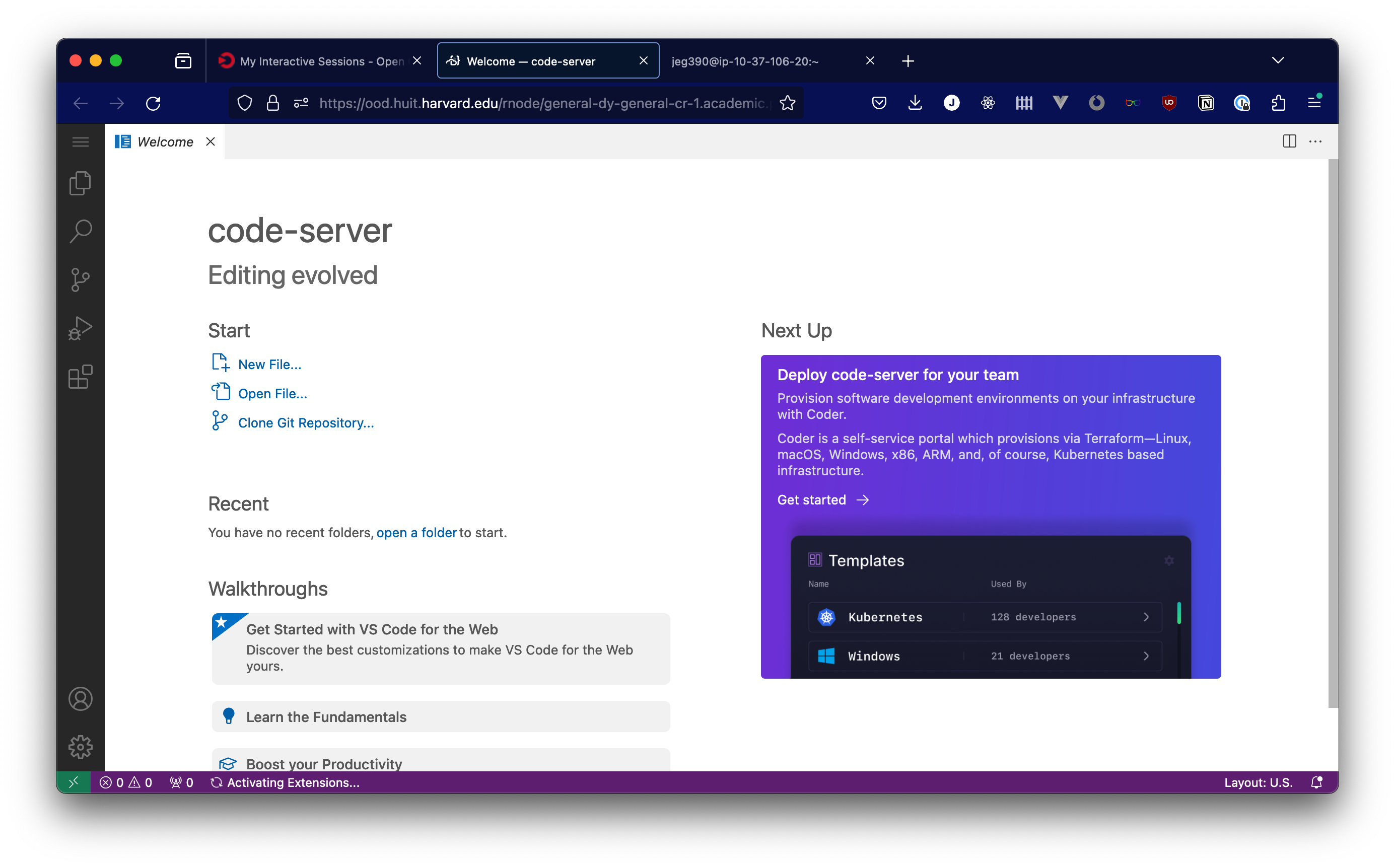The image size is (1395, 868).
Task: Click Activating Extensions... status bar entry
Action: coord(286,782)
